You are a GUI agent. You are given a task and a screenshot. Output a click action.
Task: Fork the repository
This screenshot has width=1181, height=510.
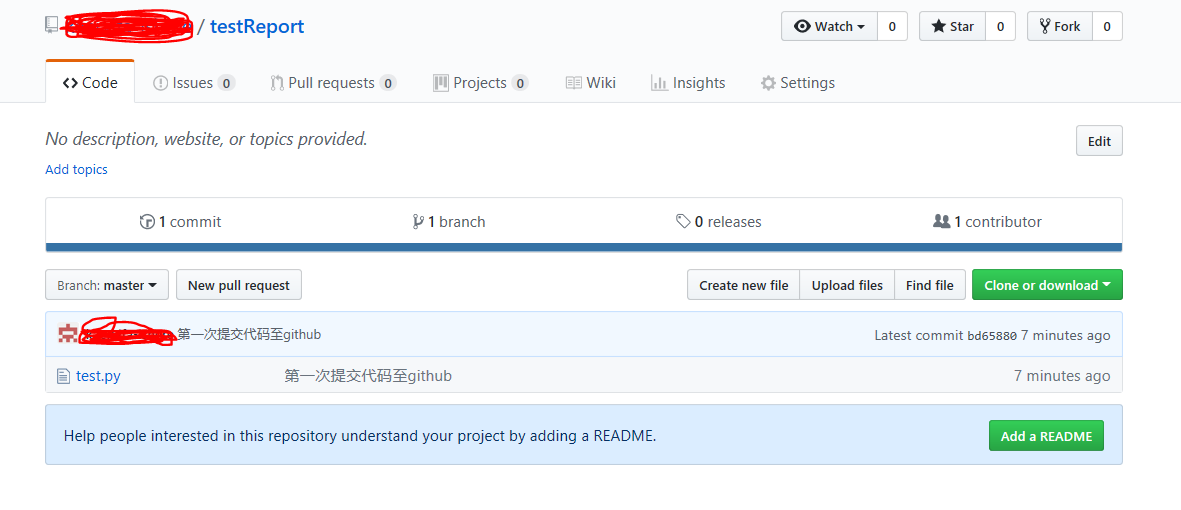1060,26
